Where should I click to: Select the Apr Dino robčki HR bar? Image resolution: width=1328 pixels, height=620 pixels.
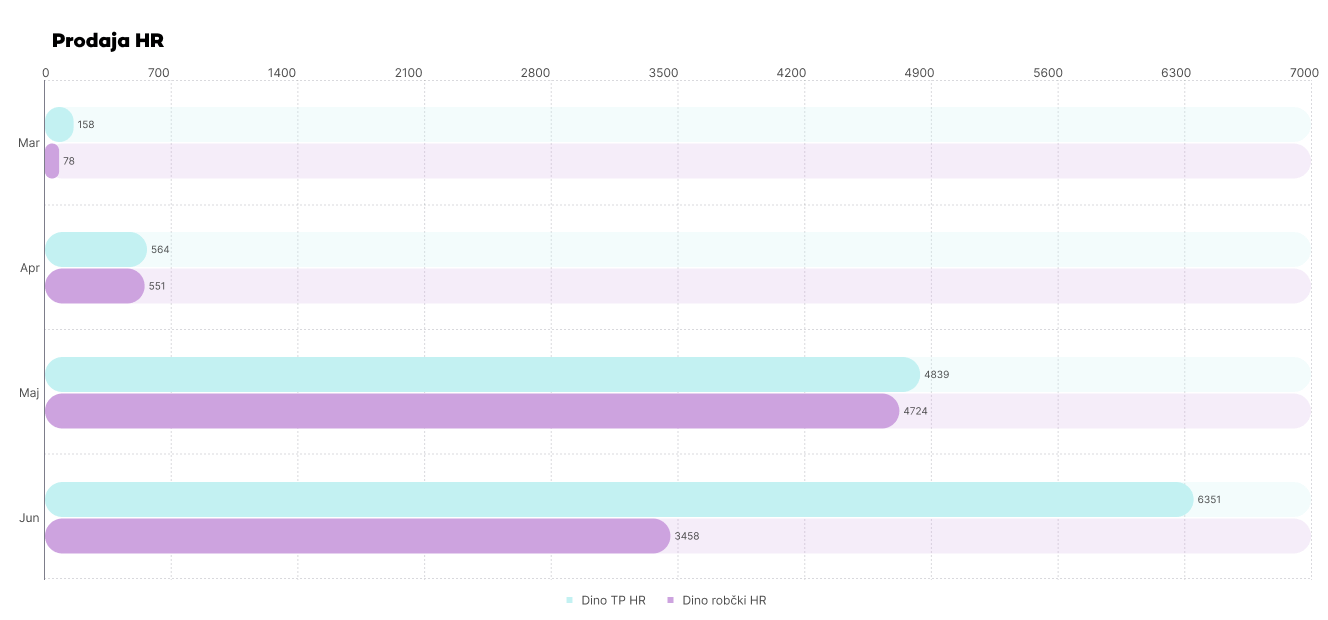(94, 286)
